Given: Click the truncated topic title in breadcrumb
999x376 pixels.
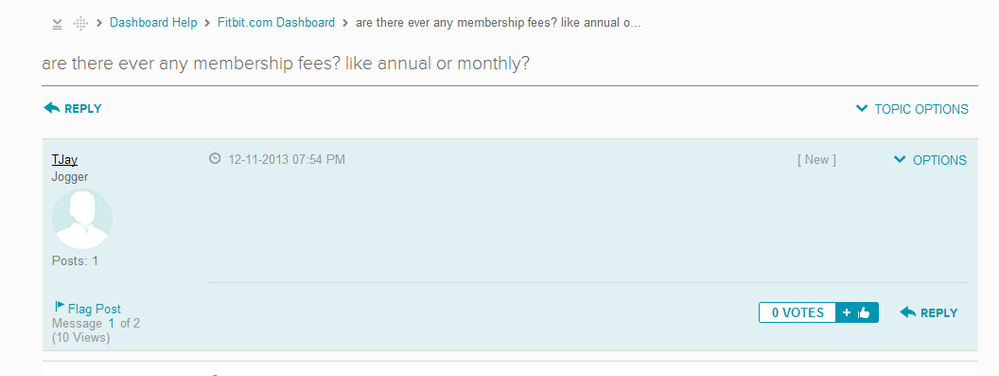Looking at the screenshot, I should point(498,23).
